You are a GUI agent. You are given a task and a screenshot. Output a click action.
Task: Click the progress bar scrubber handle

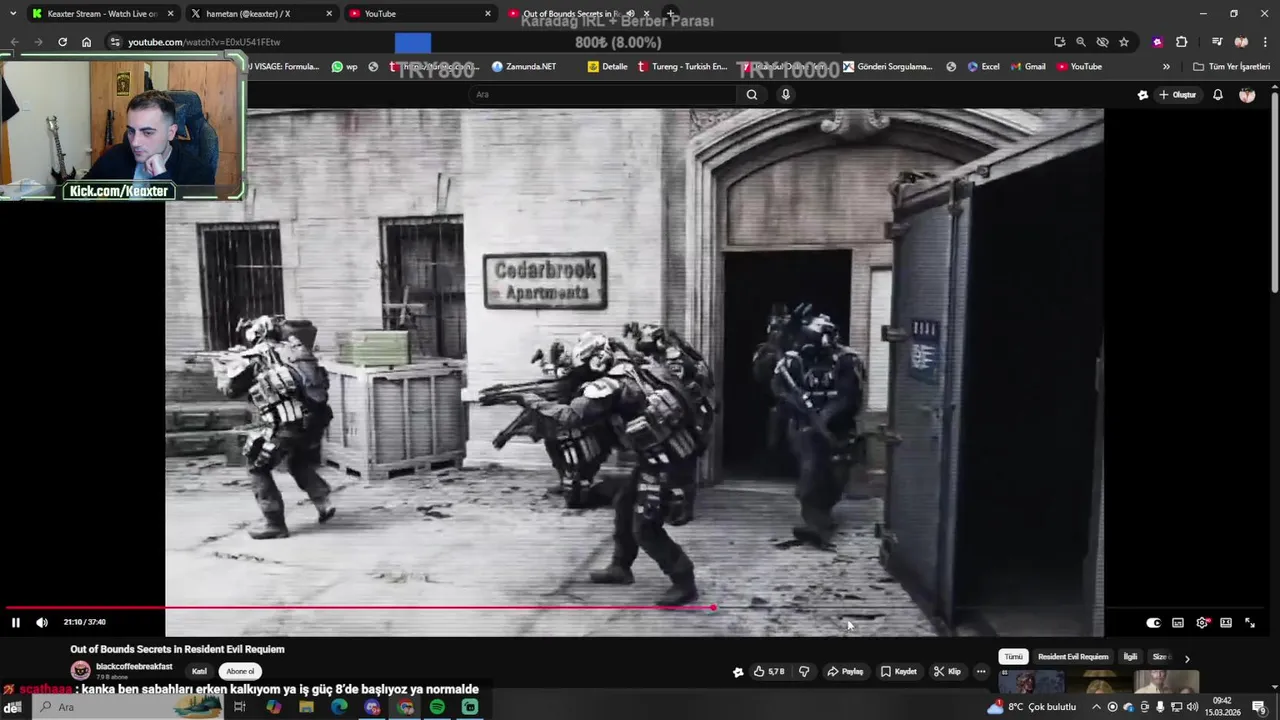713,607
